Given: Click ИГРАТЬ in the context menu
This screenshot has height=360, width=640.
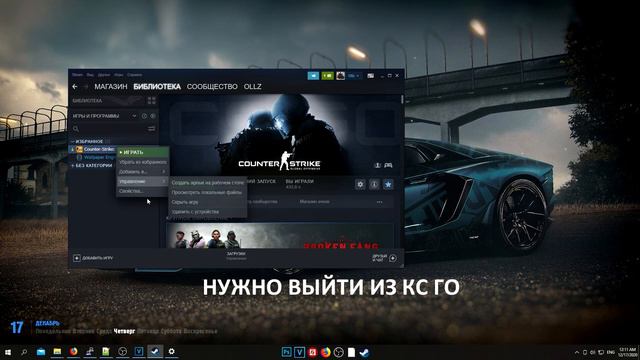Looking at the screenshot, I should (x=142, y=152).
